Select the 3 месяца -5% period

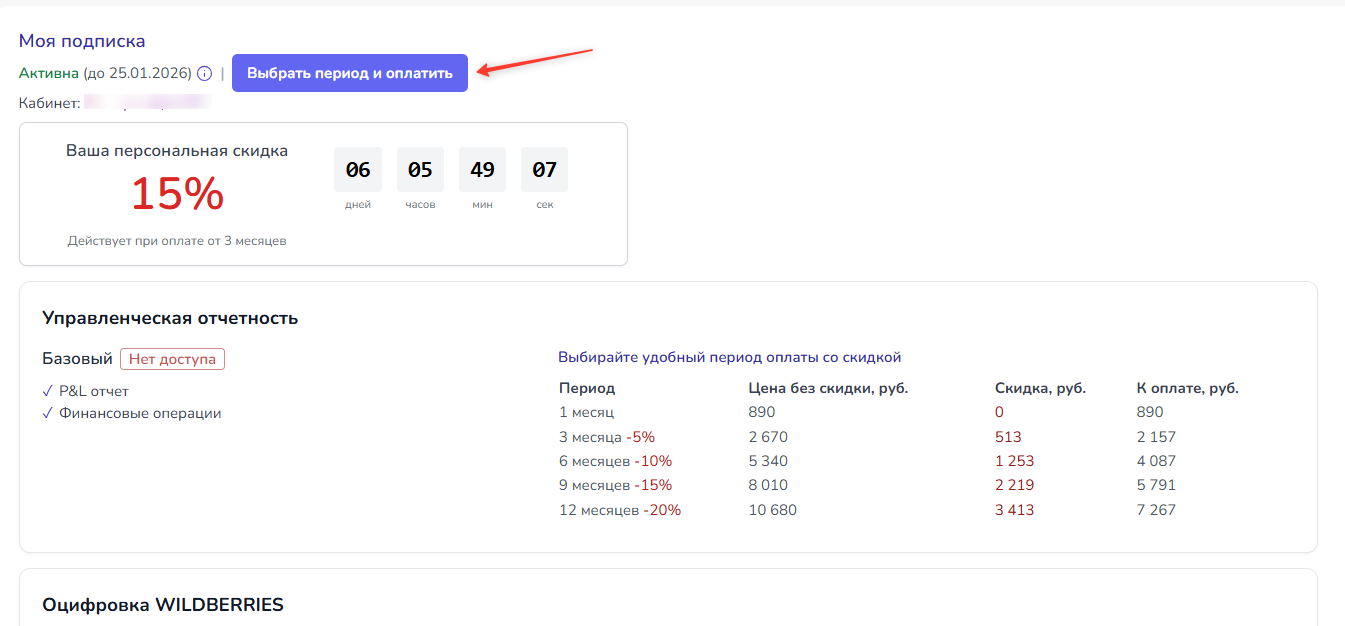[x=606, y=437]
